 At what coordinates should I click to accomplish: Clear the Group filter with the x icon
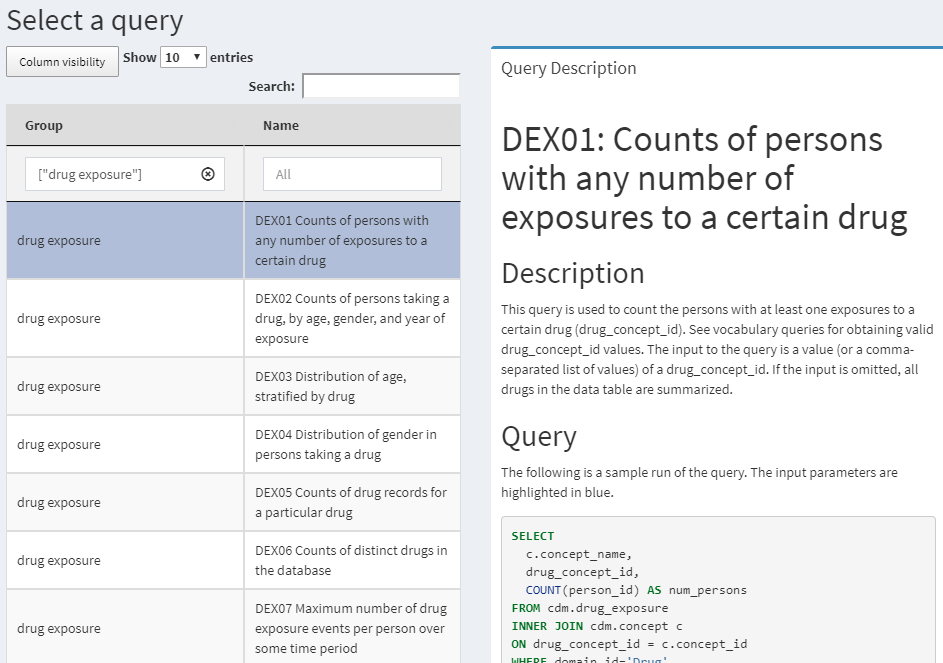point(207,174)
